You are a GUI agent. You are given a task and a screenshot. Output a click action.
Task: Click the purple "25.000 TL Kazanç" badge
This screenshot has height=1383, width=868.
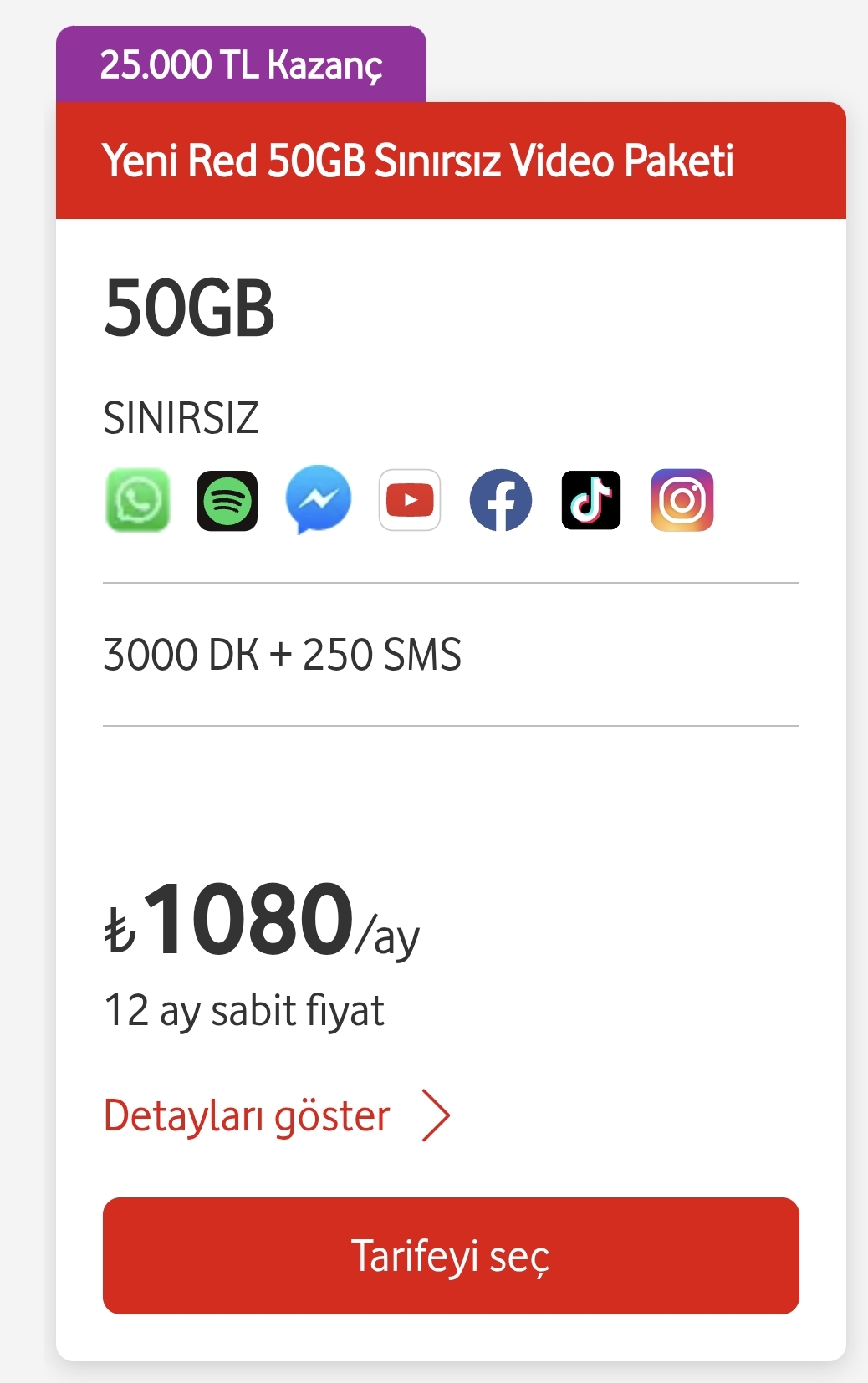point(241,64)
